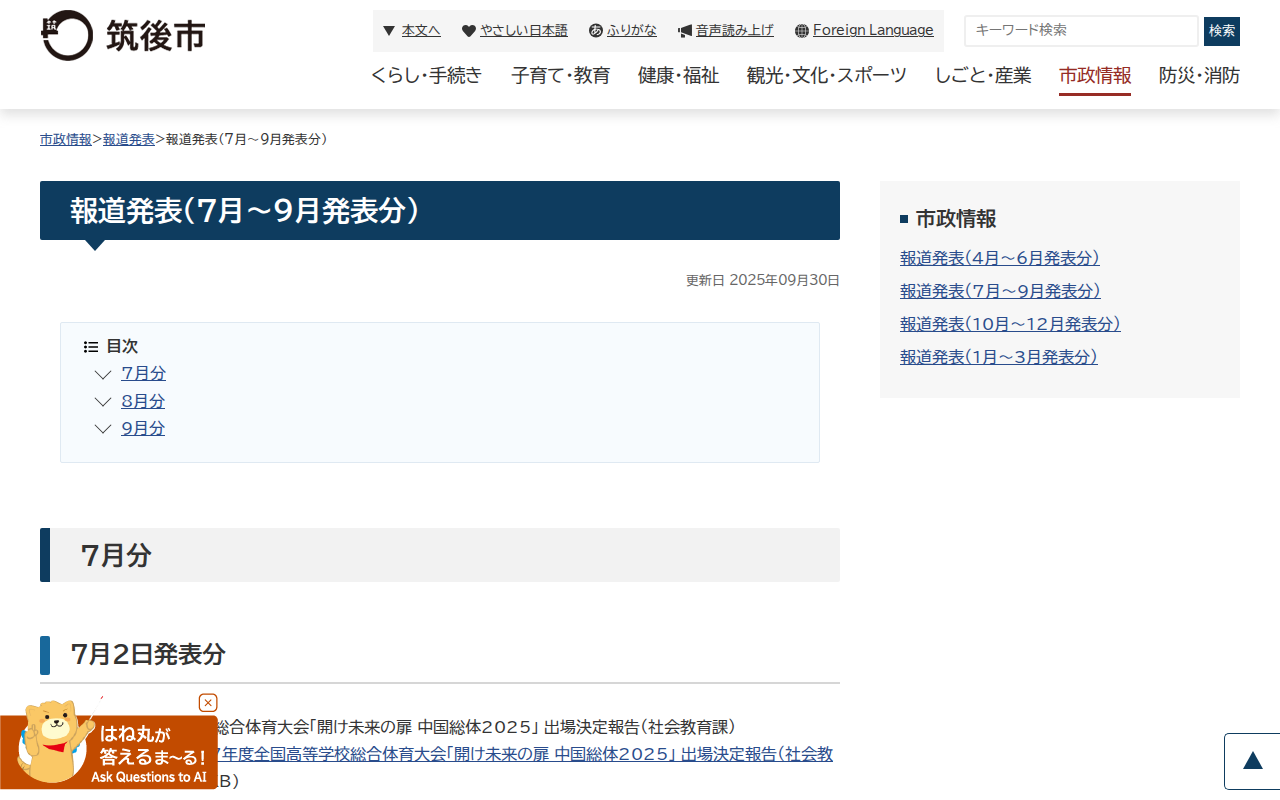Switch to やさしい日本語 version
This screenshot has height=800, width=1280.
click(524, 31)
